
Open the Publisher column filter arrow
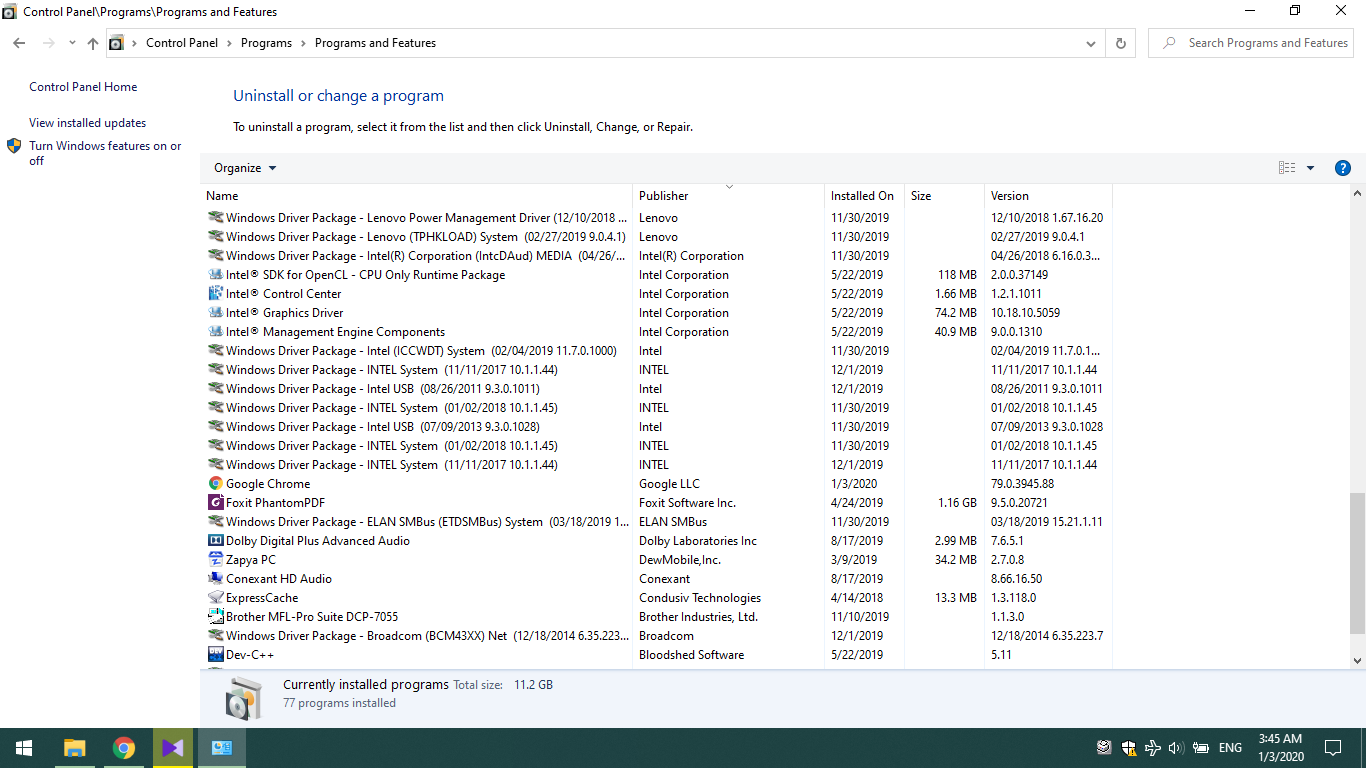pos(729,187)
